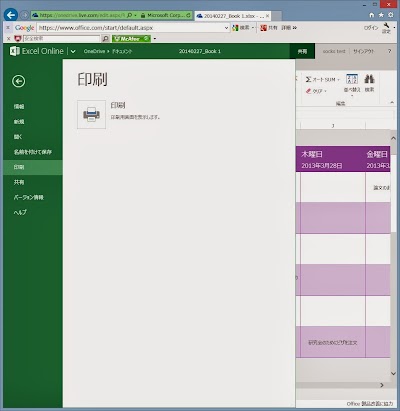This screenshot has height=411, width=400.
Task: Click the vertical scrollbar down arrow
Action: 393,374
